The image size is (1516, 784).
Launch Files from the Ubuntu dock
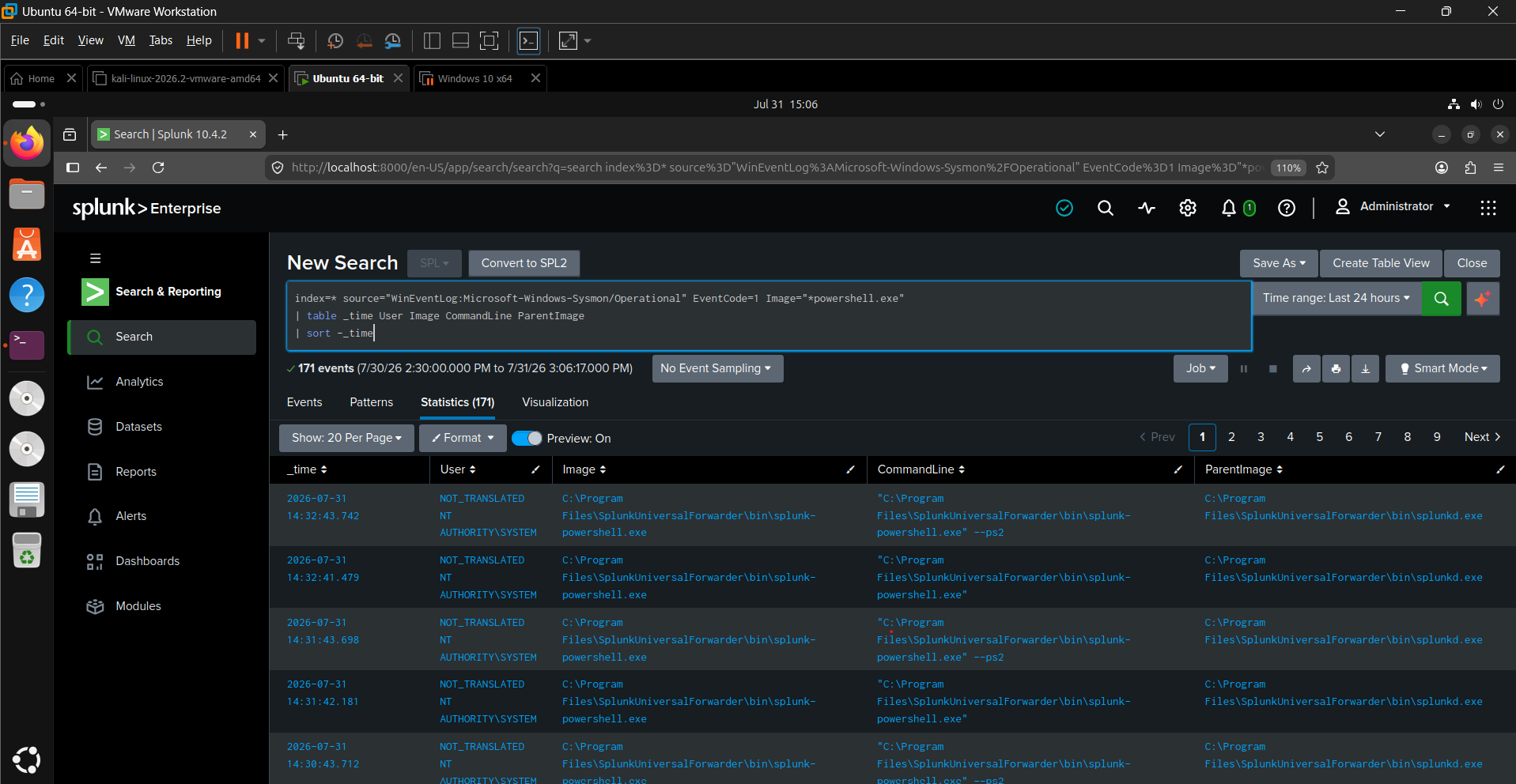click(27, 194)
